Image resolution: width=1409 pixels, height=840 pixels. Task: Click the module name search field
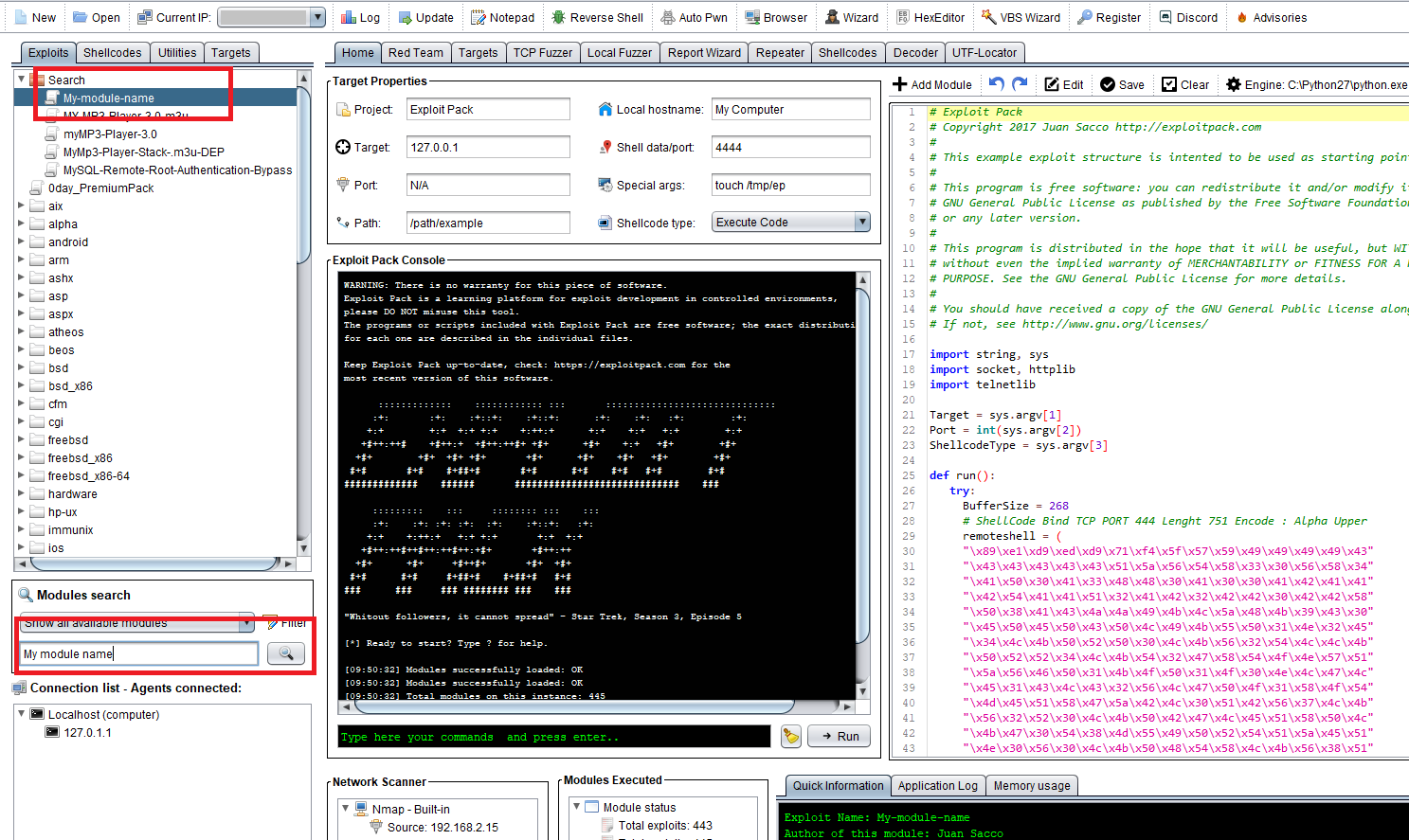(x=139, y=653)
